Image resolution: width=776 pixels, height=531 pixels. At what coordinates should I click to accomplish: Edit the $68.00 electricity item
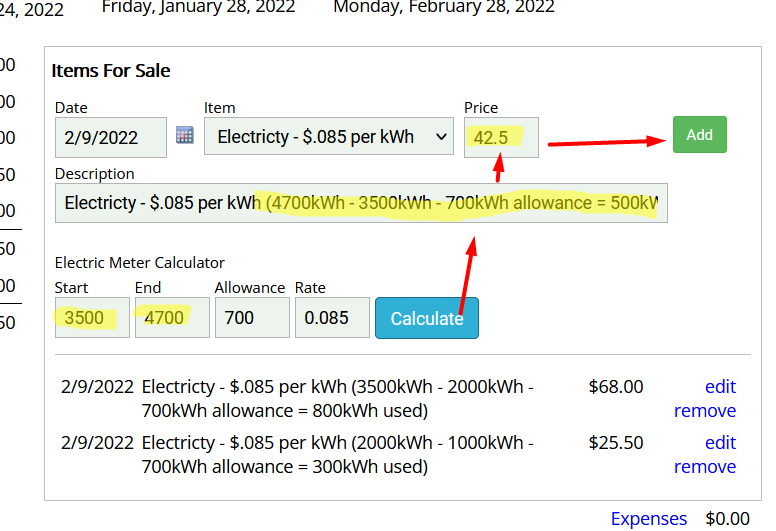(x=720, y=386)
